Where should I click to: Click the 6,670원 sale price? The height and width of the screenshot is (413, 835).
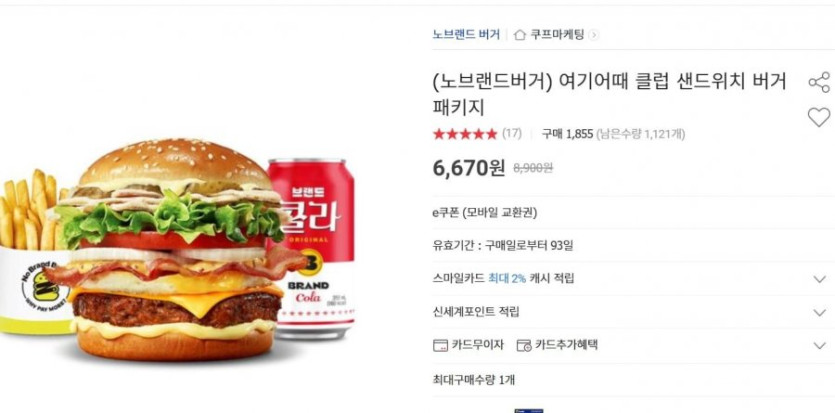[469, 168]
